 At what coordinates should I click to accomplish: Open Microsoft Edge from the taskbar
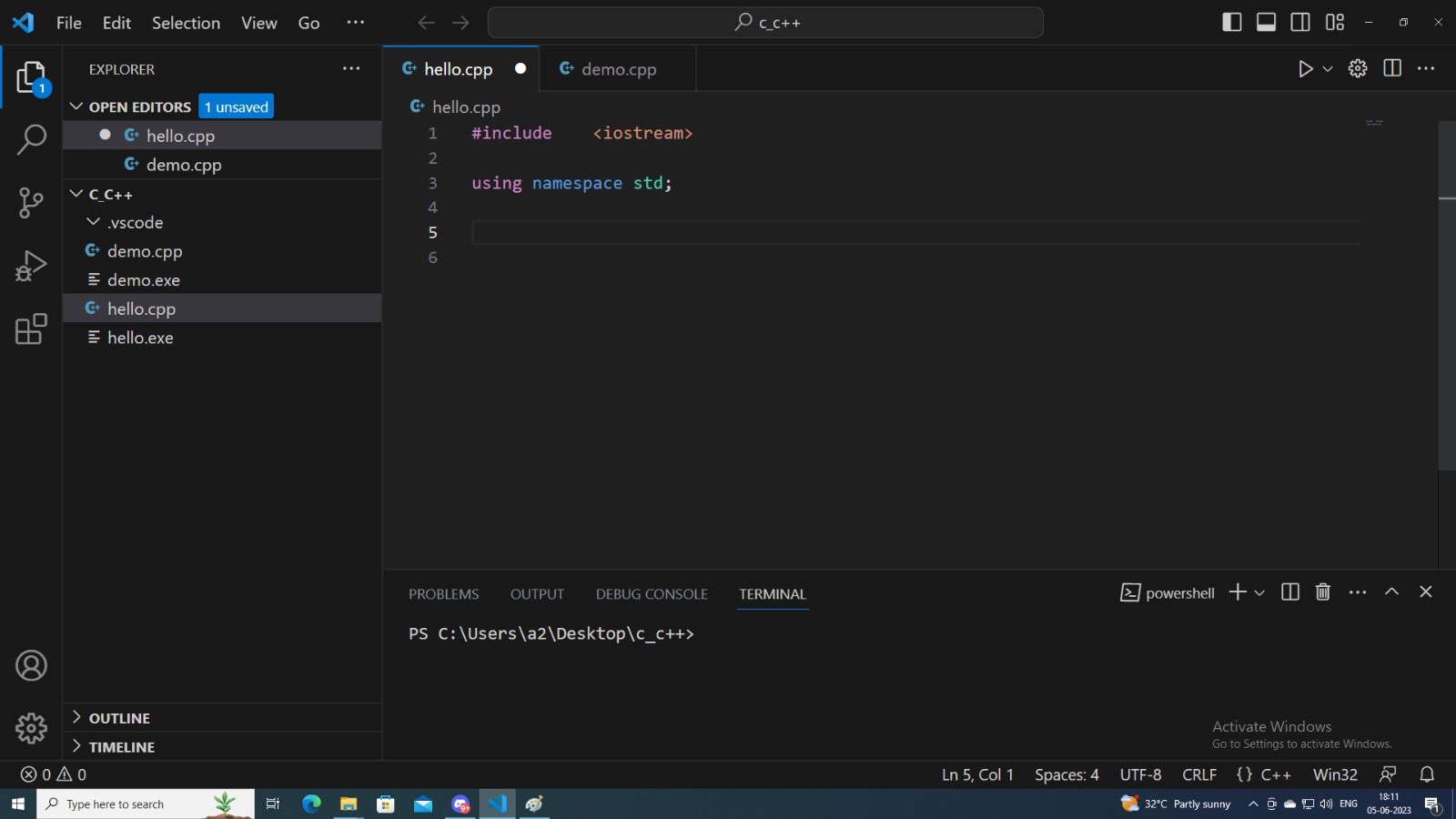tap(311, 804)
